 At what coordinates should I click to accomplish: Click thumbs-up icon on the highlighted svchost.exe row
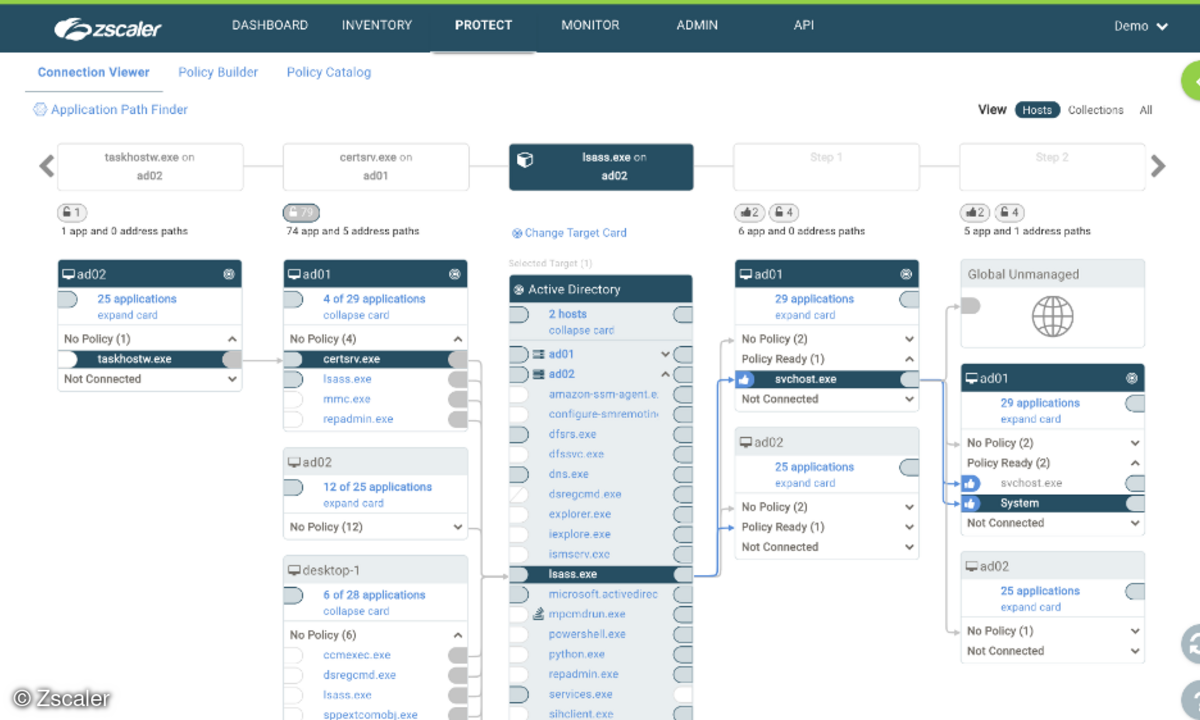coord(745,379)
